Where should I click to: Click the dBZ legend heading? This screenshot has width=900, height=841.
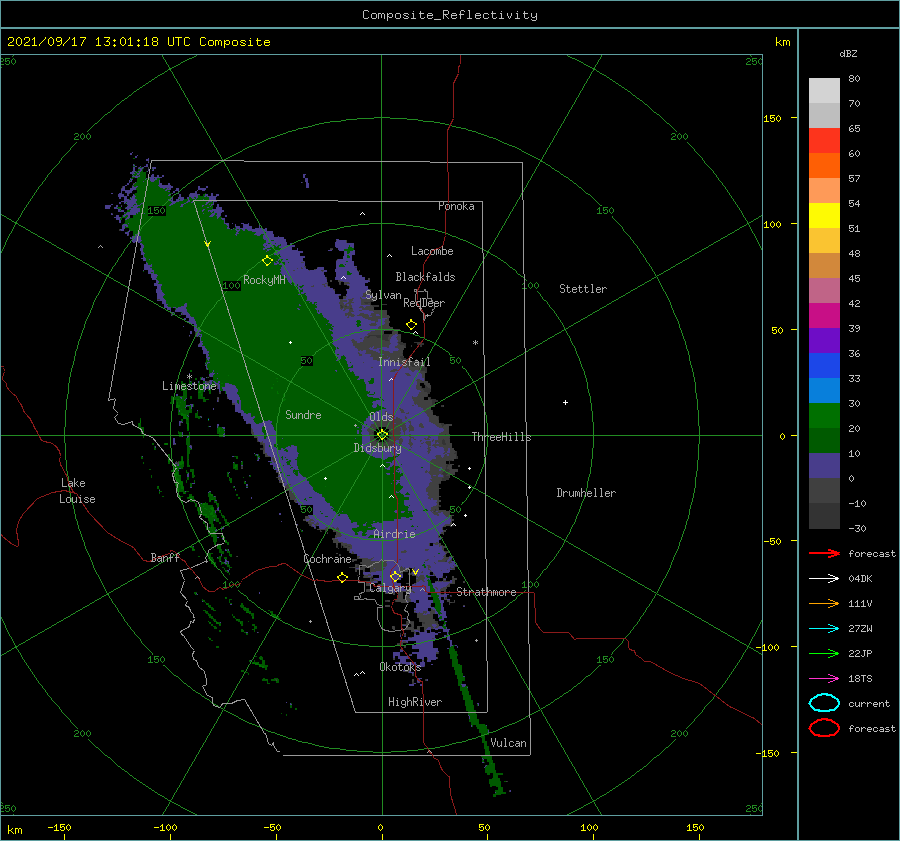(x=848, y=54)
